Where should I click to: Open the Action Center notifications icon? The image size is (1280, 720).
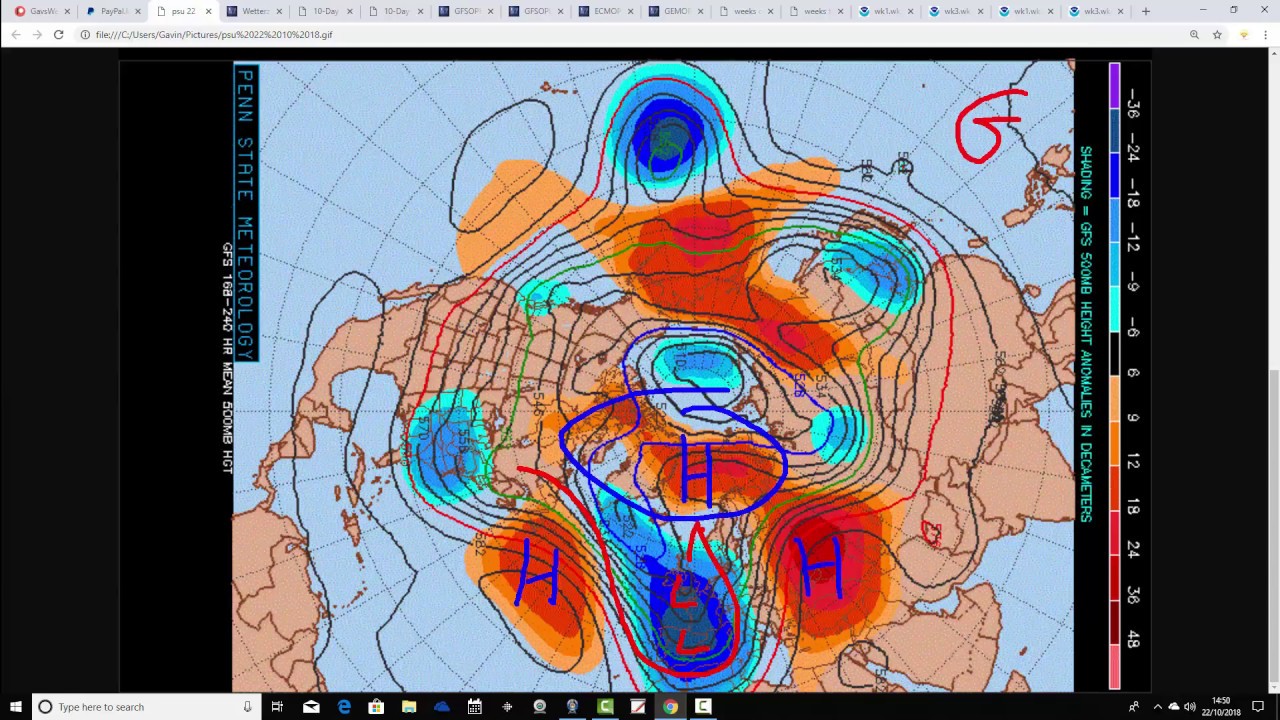[x=1258, y=707]
